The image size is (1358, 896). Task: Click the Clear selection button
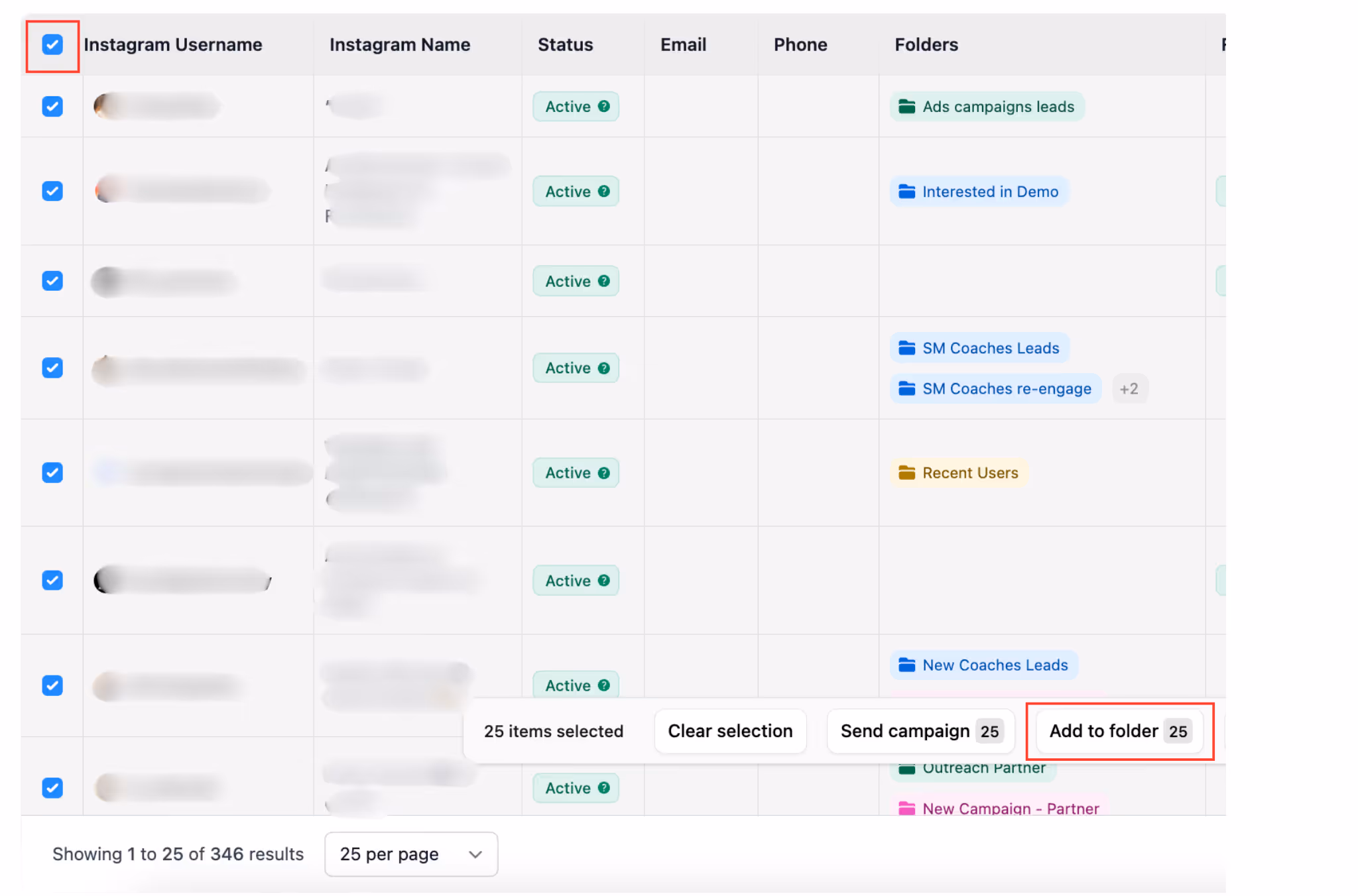(x=730, y=731)
